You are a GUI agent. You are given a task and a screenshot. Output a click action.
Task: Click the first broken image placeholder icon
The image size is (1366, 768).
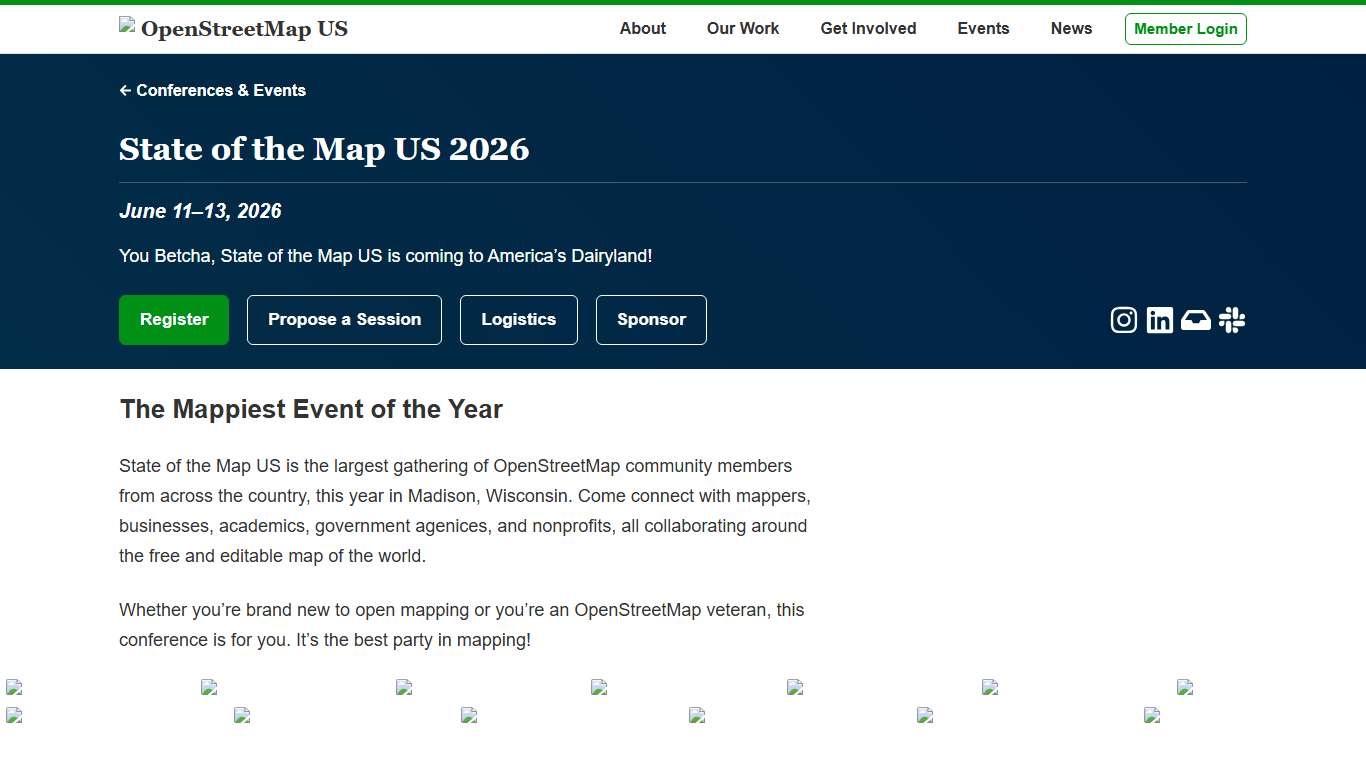click(14, 687)
